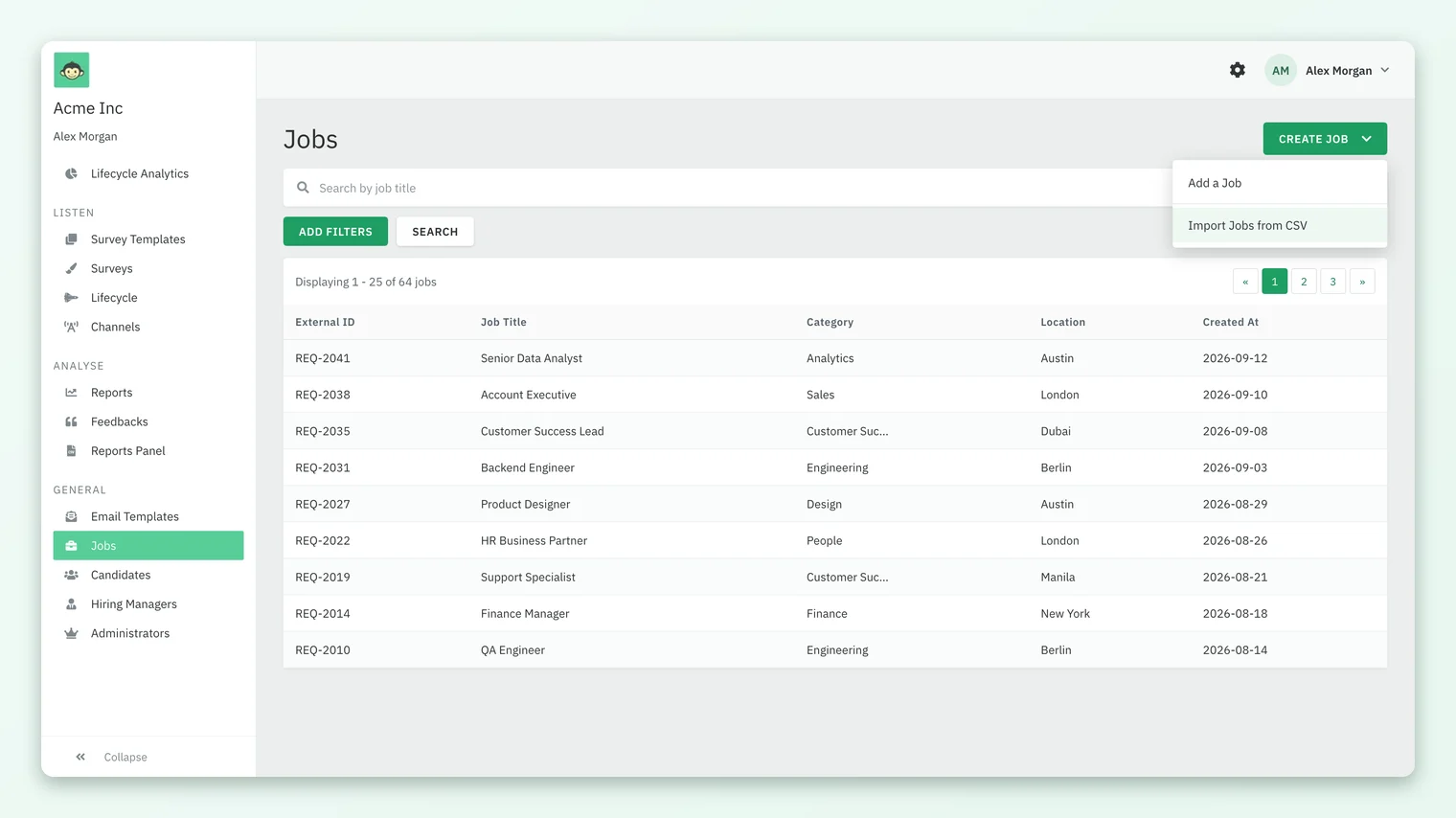Click the Feedbacks quote icon
Screen dimensions: 1456x818
tap(71, 421)
